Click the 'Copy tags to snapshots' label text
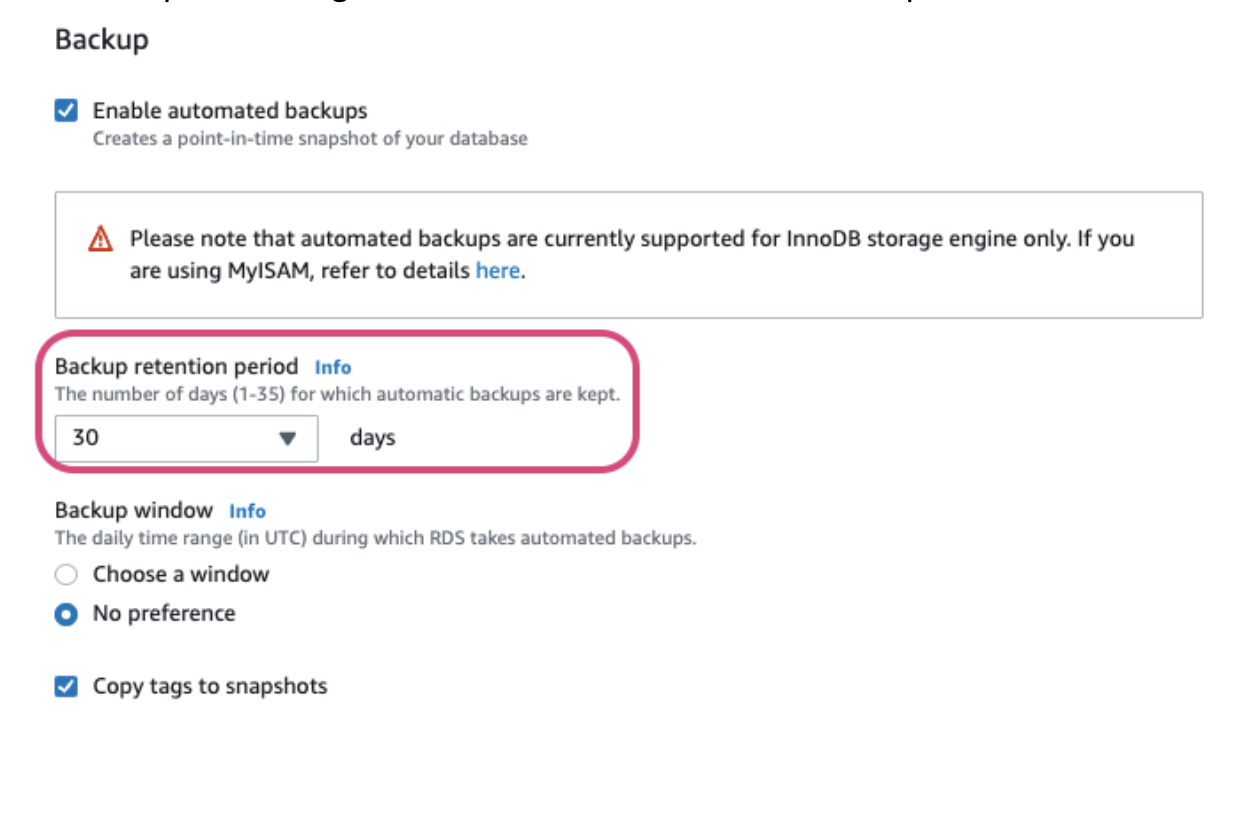Screen dimensions: 1252x828 [210, 686]
